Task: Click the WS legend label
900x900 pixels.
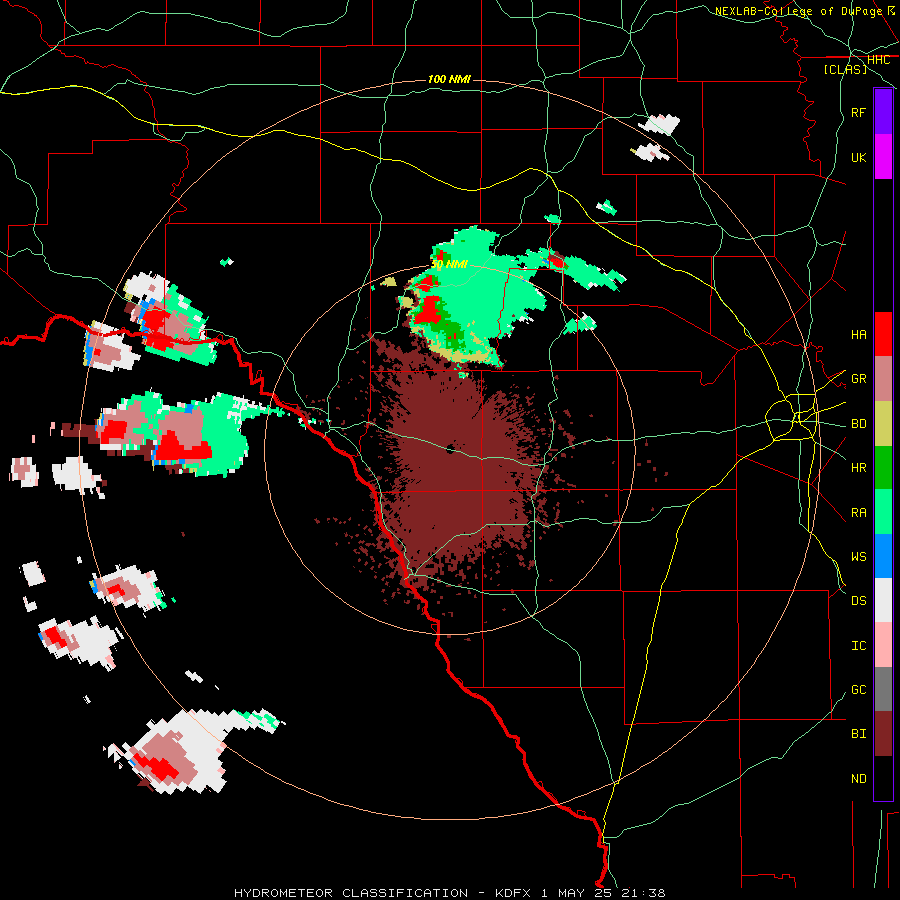Action: click(858, 557)
